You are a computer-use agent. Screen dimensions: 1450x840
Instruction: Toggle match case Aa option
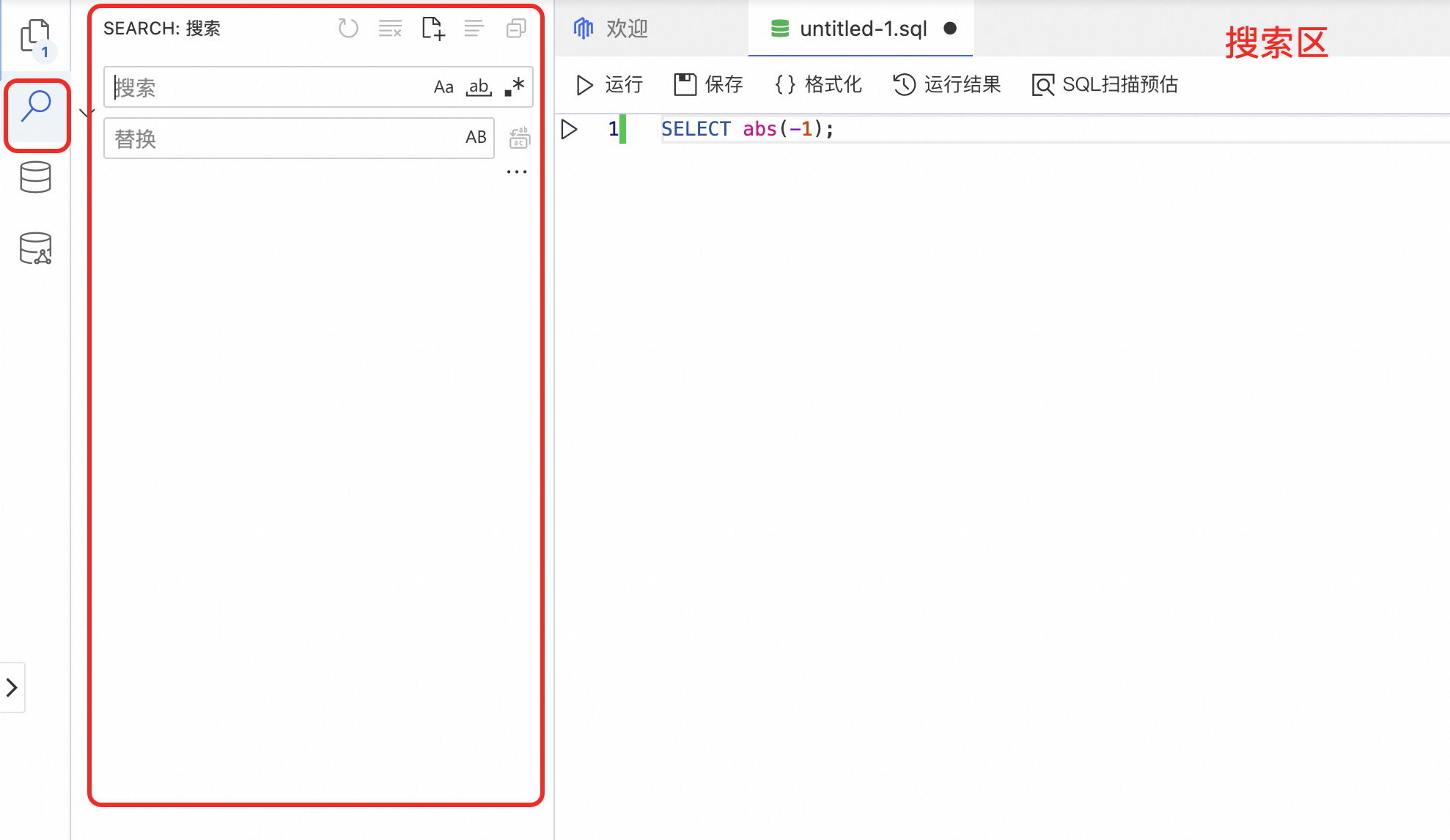click(444, 87)
